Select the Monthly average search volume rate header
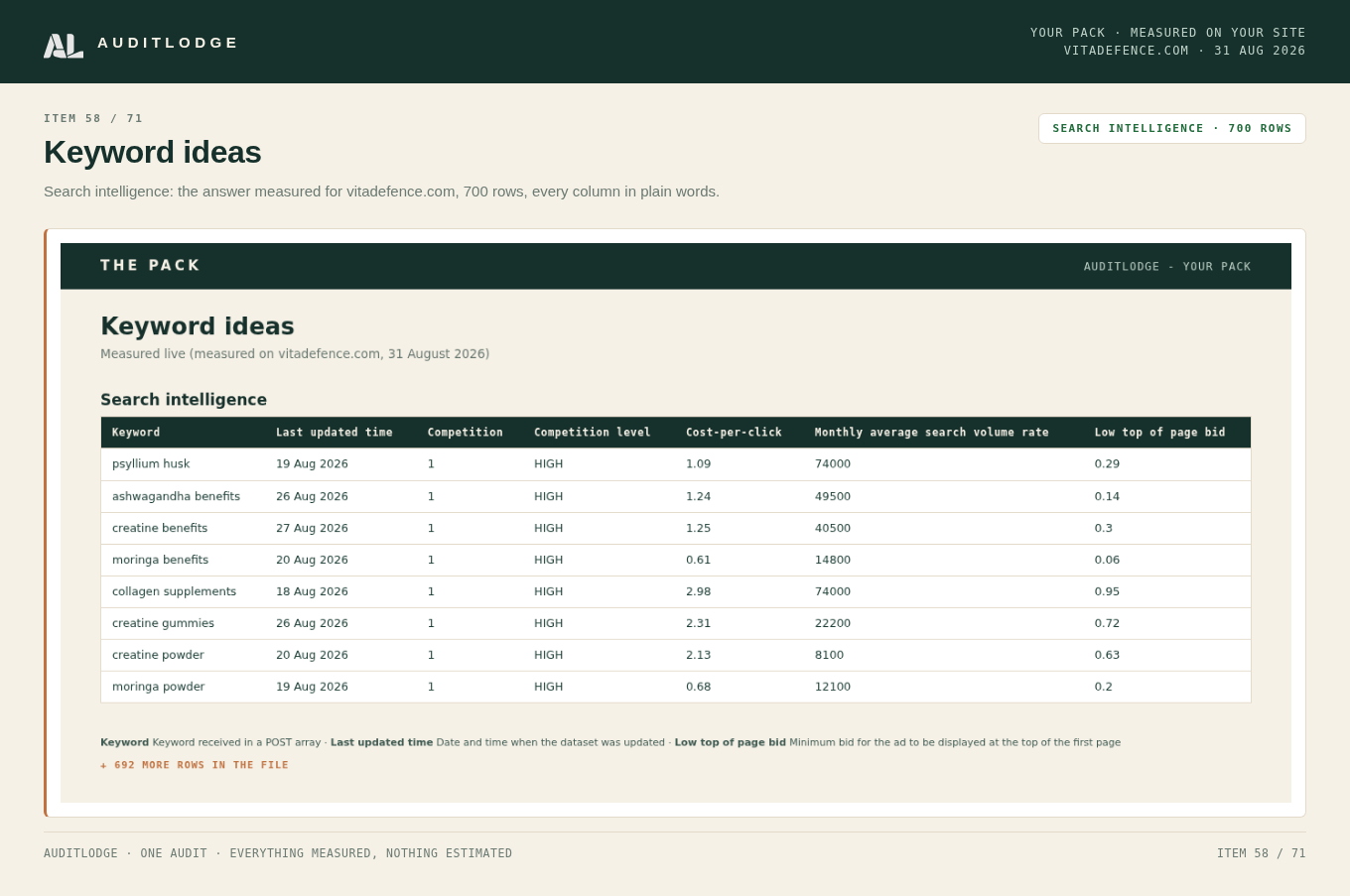 point(932,433)
